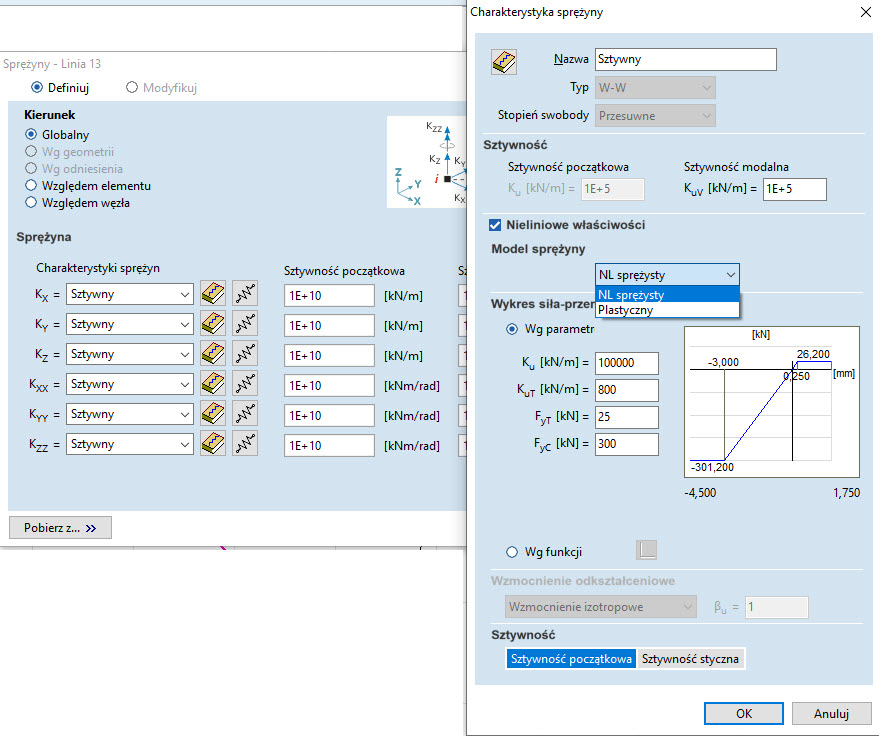Select the Względem elementu radio option
879x736 pixels.
(x=32, y=186)
